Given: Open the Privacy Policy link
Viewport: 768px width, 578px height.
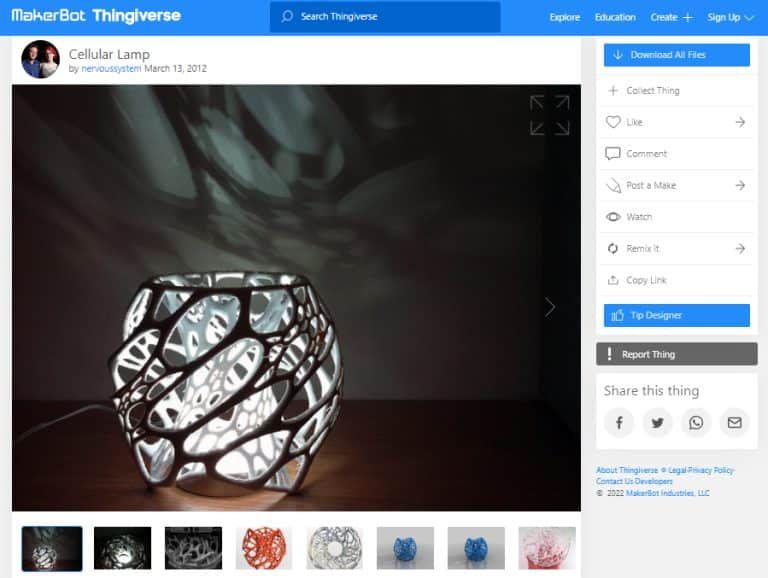Looking at the screenshot, I should [711, 470].
